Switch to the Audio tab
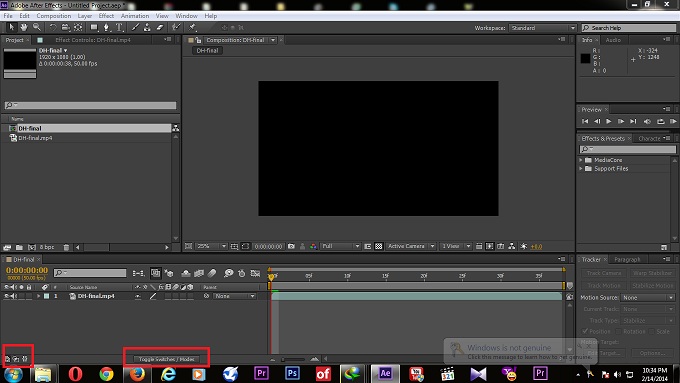680x383 pixels. (x=613, y=40)
